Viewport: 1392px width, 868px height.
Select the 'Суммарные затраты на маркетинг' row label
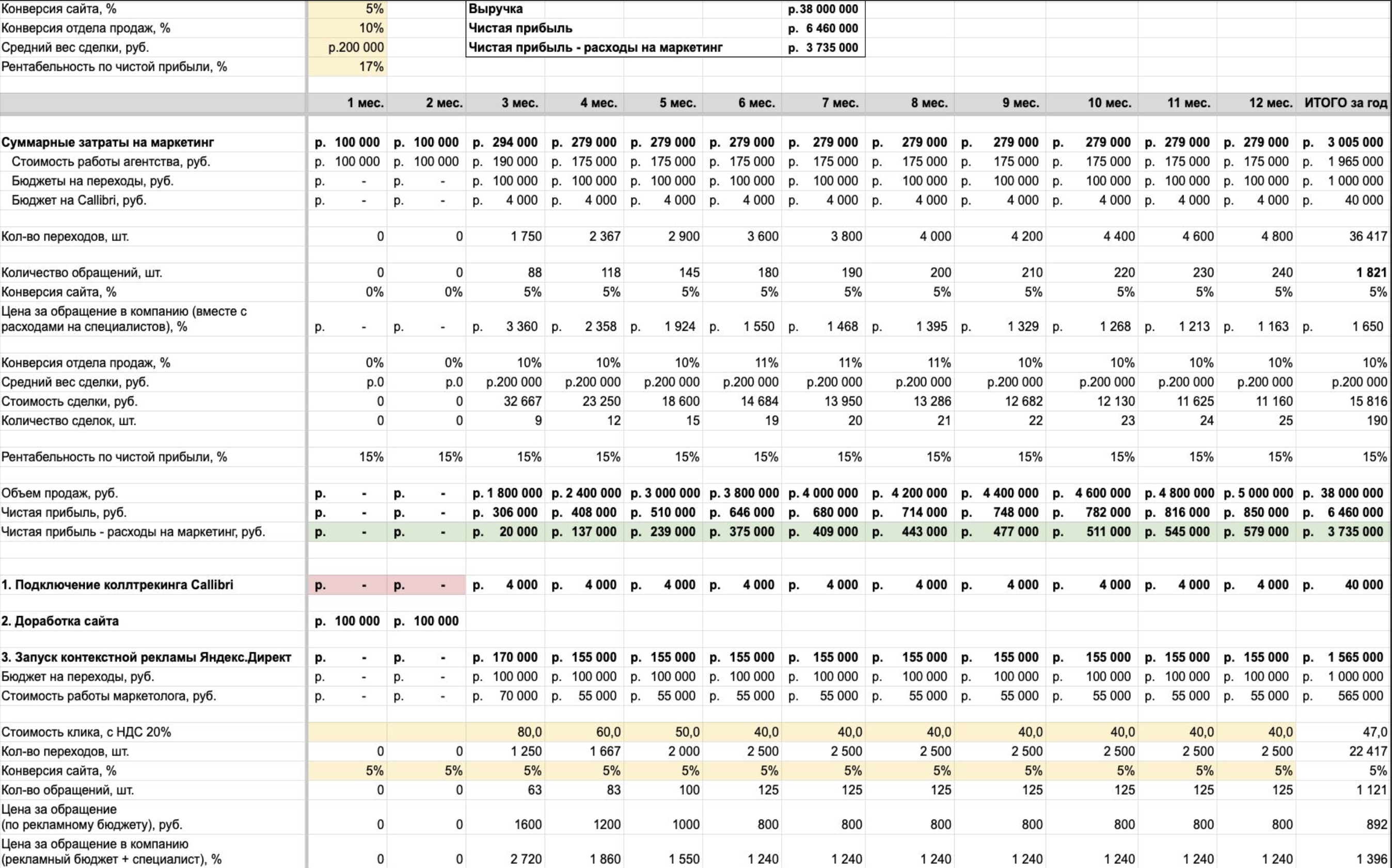pos(107,142)
